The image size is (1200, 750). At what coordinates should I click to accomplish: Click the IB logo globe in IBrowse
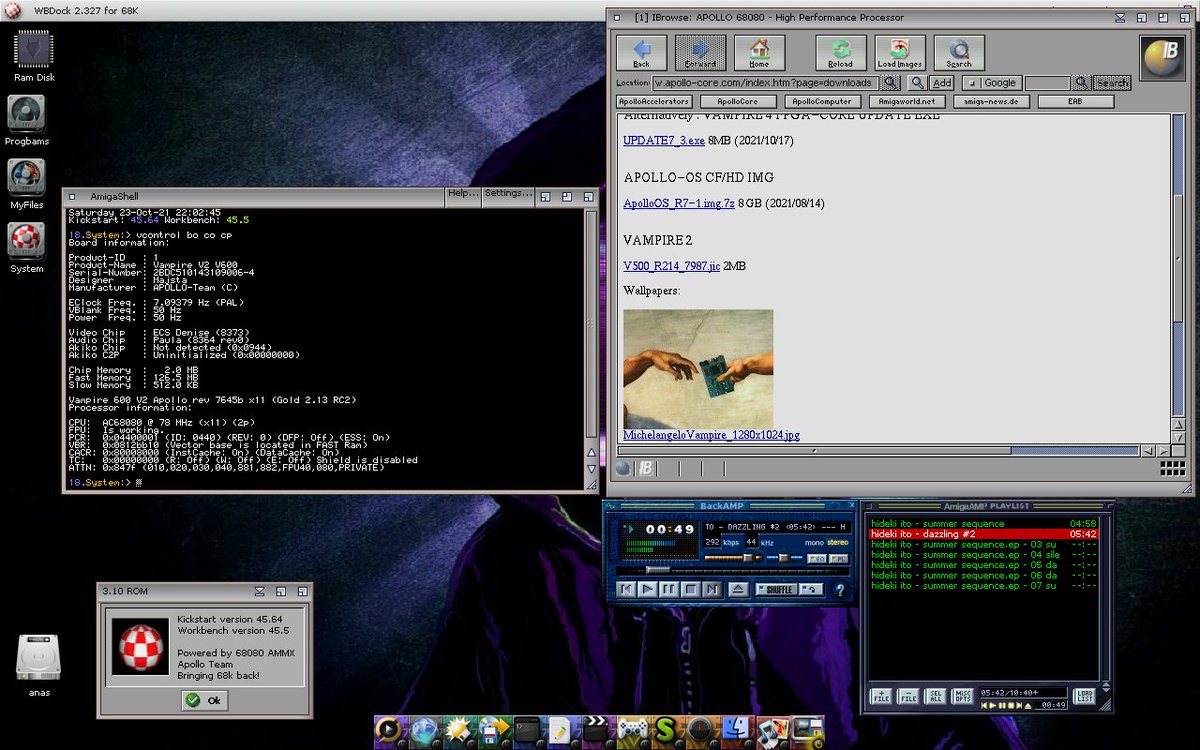click(x=1162, y=56)
